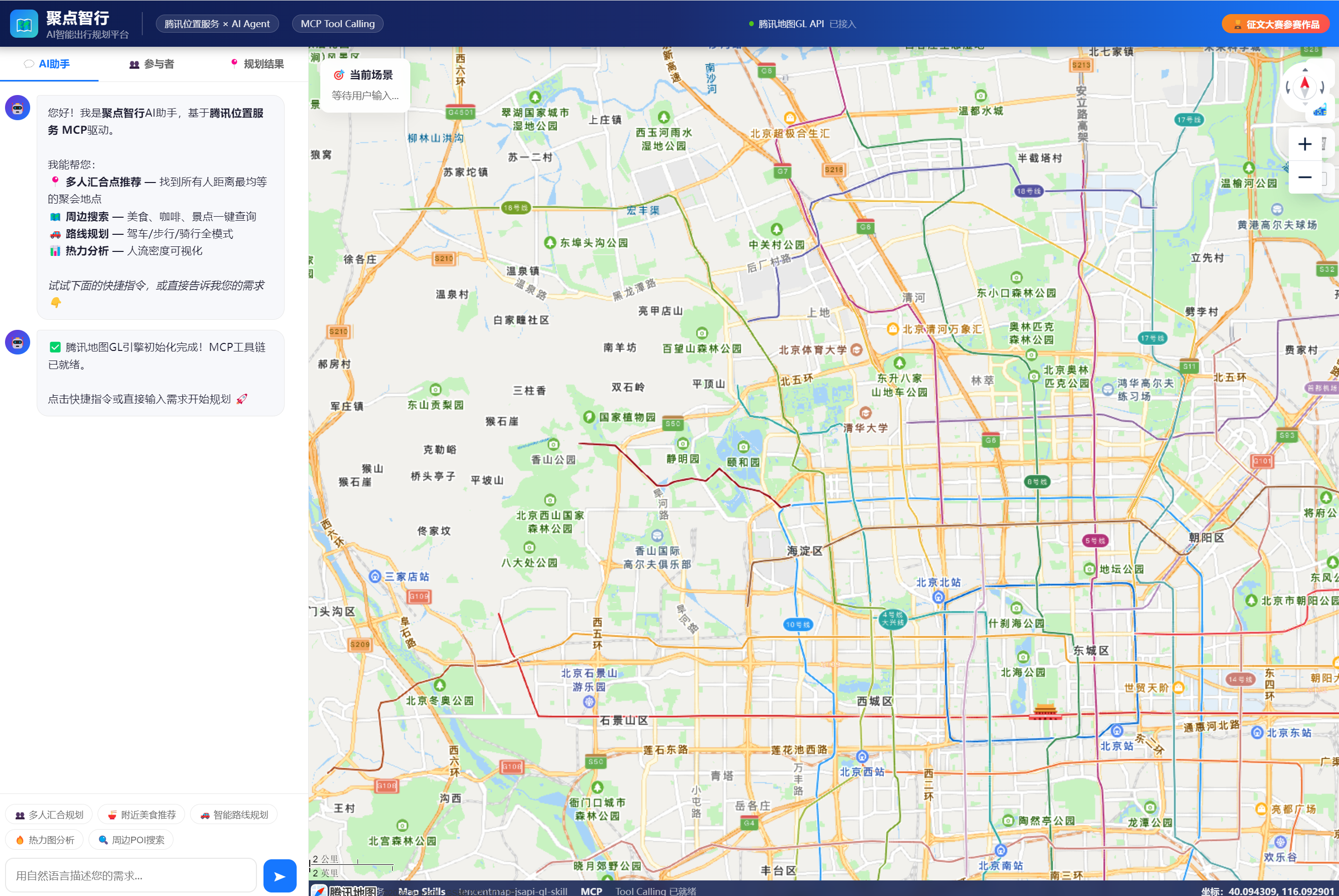Viewport: 1339px width, 896px height.
Task: Trigger the 周边POI搜索 quick command
Action: tap(131, 840)
